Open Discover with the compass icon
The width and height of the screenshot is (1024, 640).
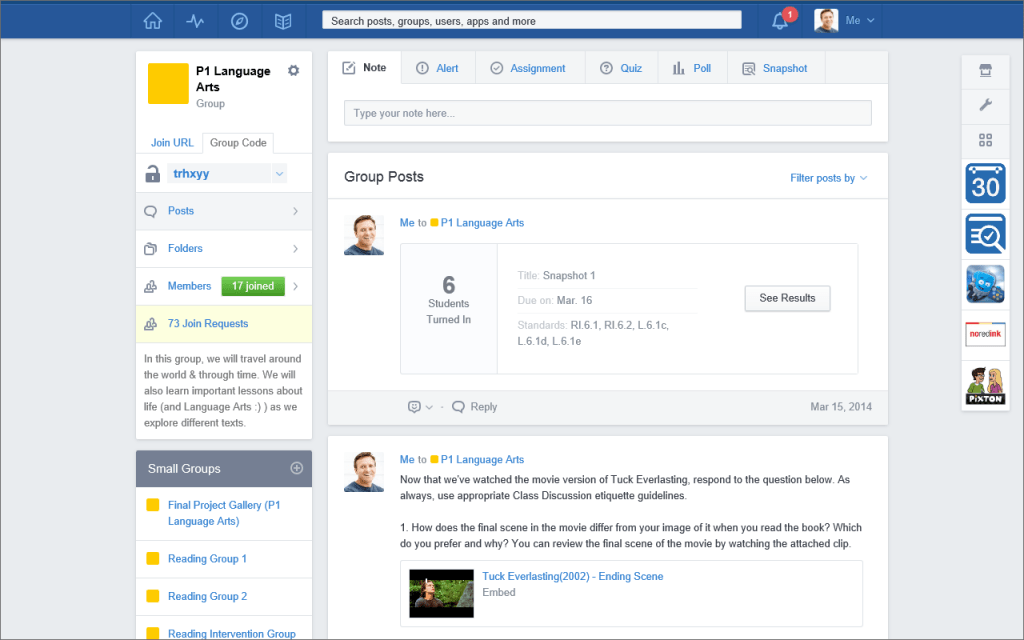point(238,20)
